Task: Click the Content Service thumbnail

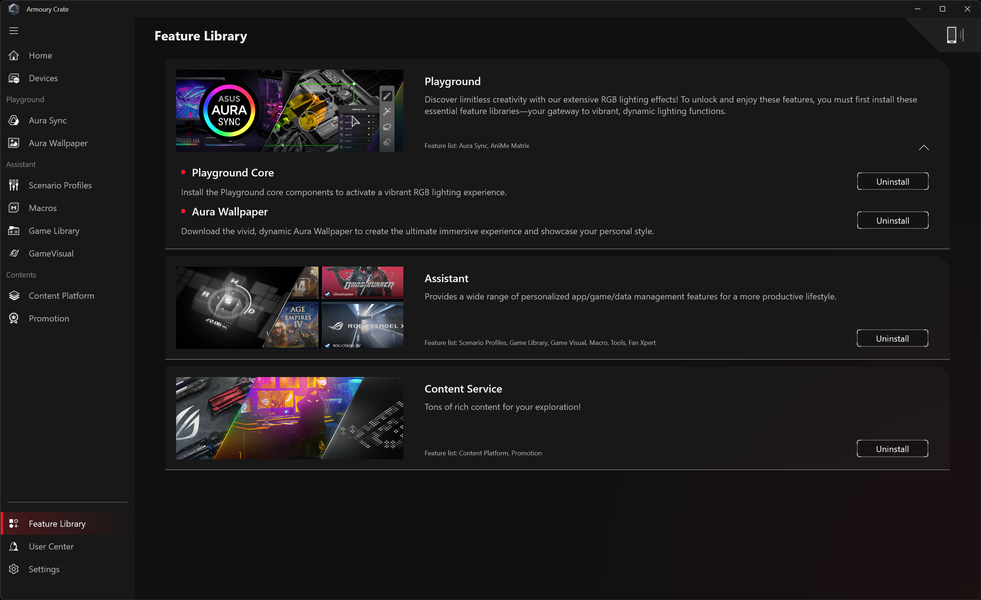Action: 290,418
